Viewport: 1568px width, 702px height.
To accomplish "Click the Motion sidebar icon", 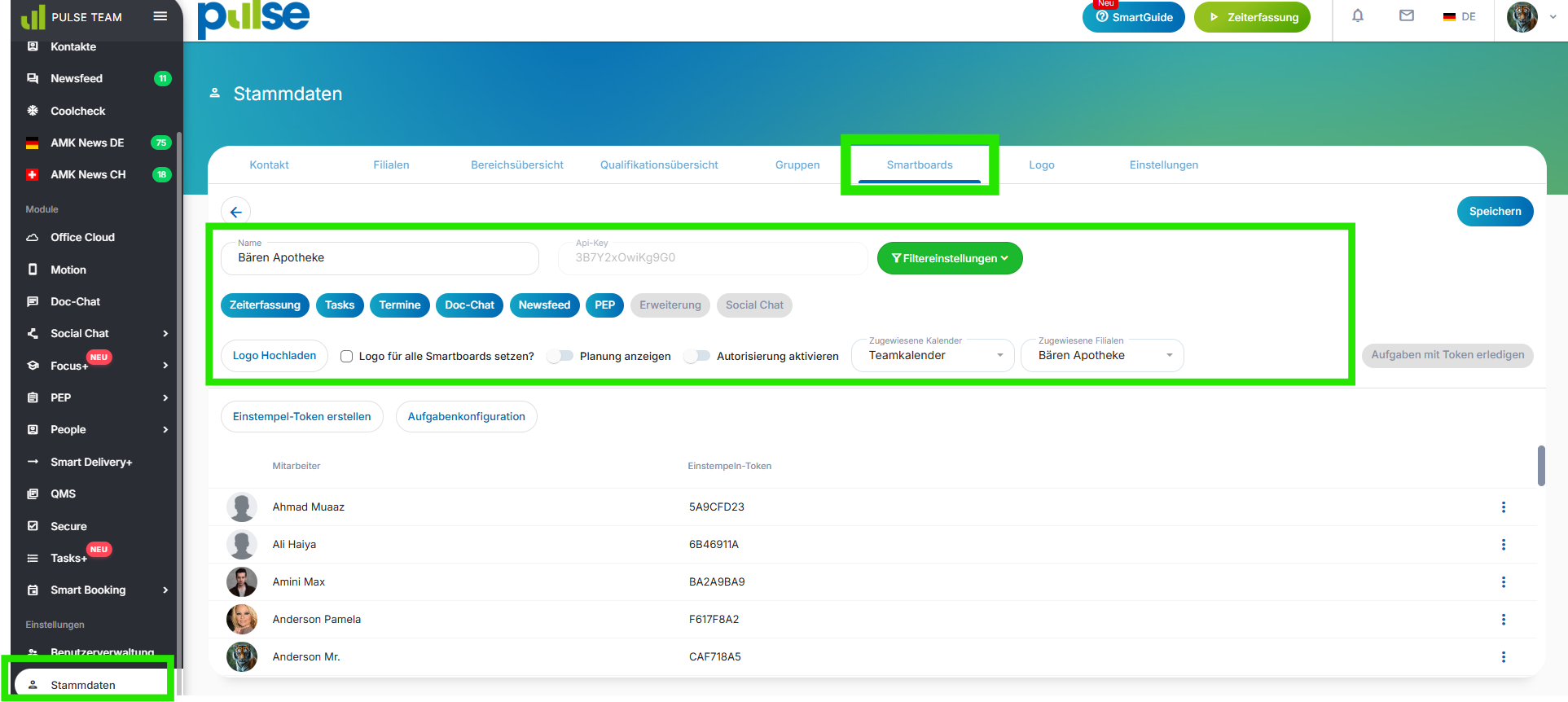I will 33,270.
